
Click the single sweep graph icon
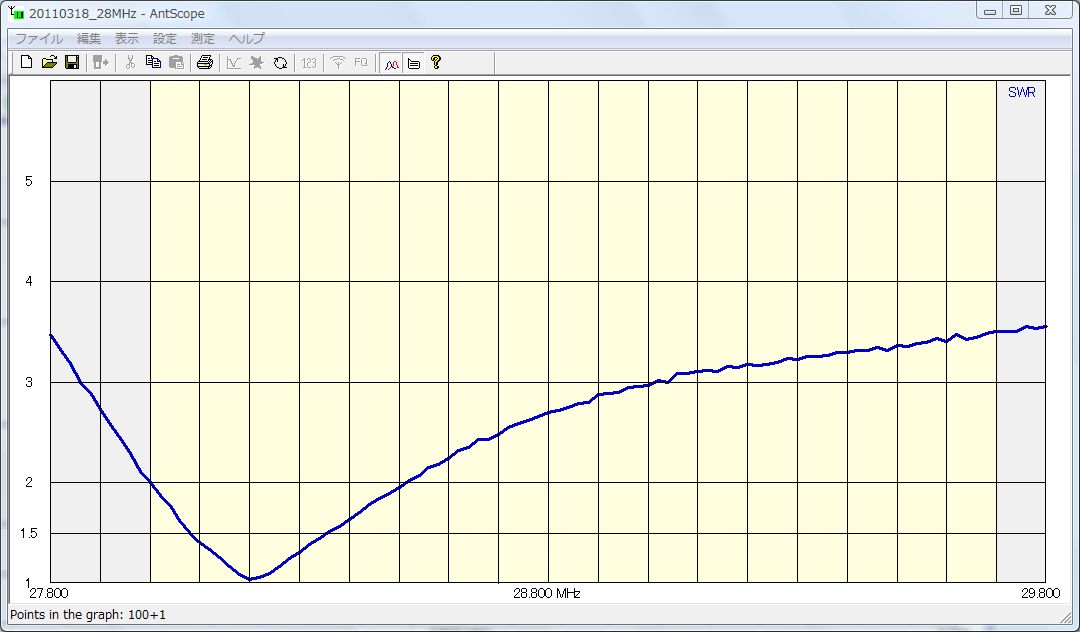(x=233, y=63)
